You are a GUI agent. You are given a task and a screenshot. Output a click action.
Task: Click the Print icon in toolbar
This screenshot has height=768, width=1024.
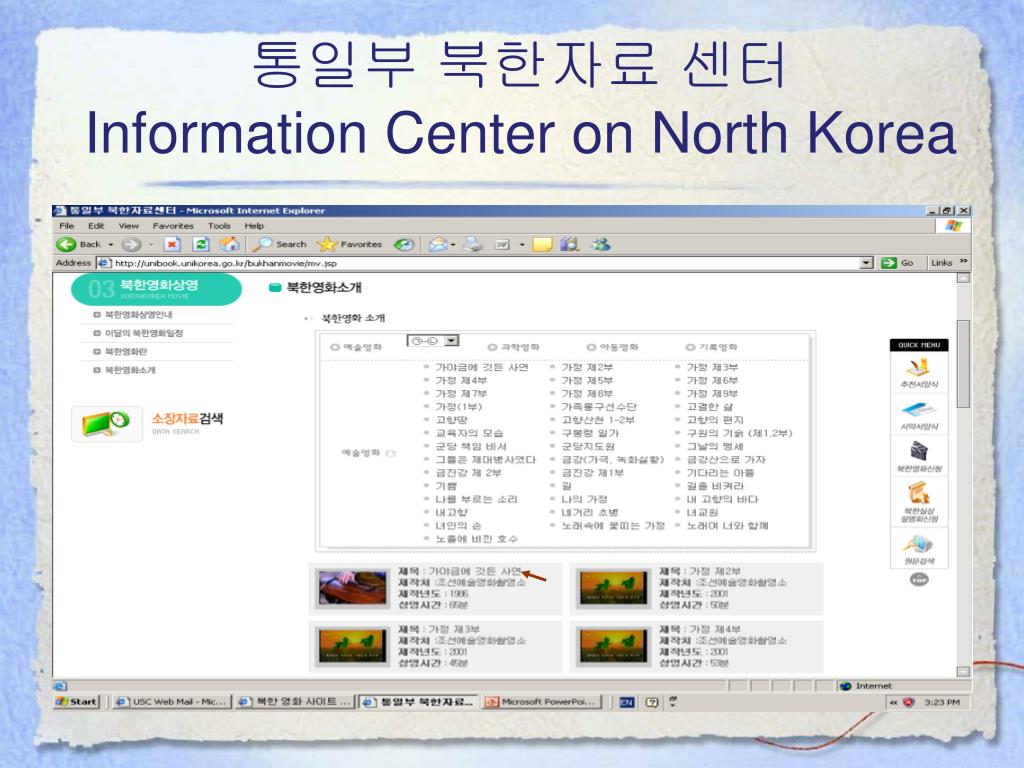click(473, 244)
